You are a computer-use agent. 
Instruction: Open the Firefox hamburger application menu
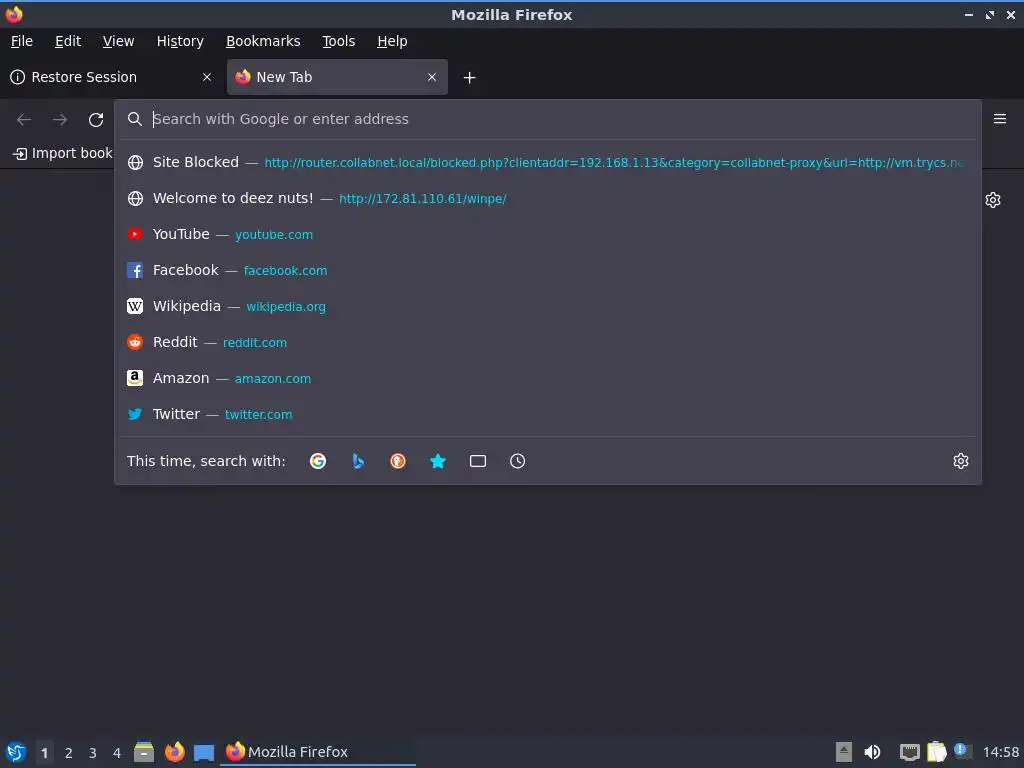click(1000, 119)
